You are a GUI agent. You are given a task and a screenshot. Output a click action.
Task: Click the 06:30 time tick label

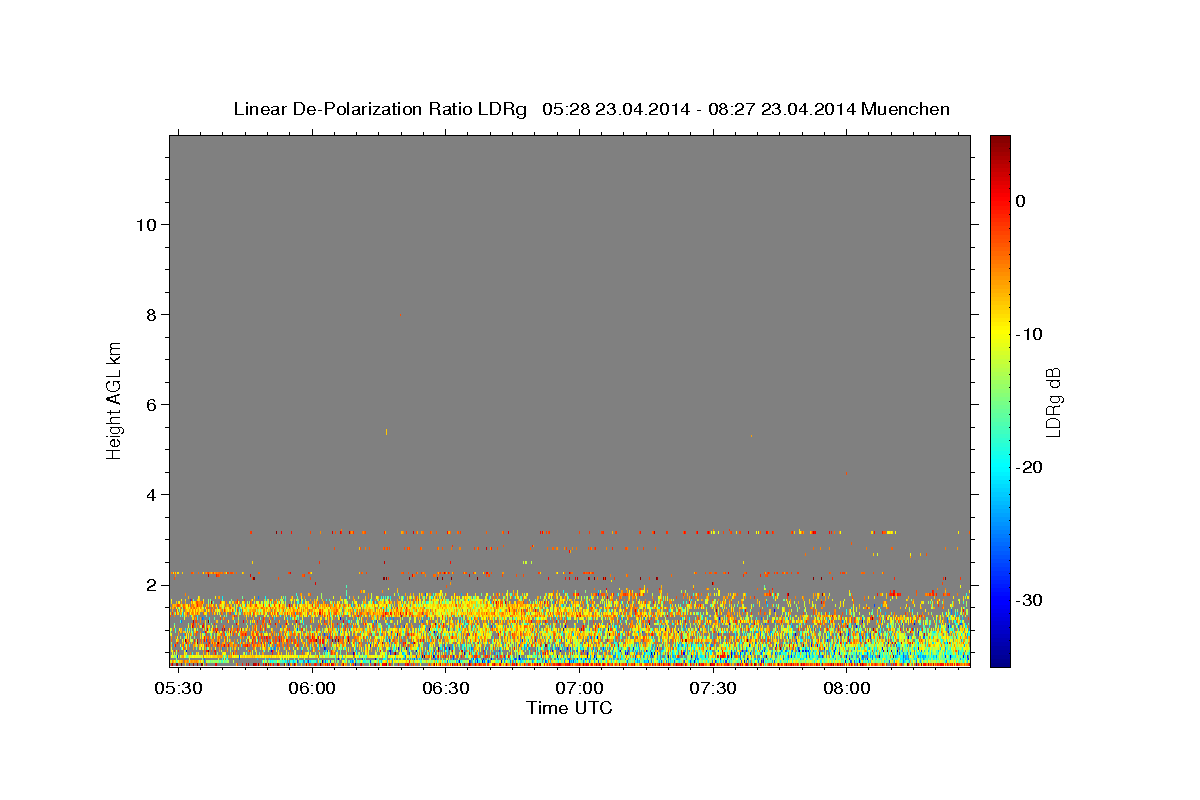click(445, 689)
